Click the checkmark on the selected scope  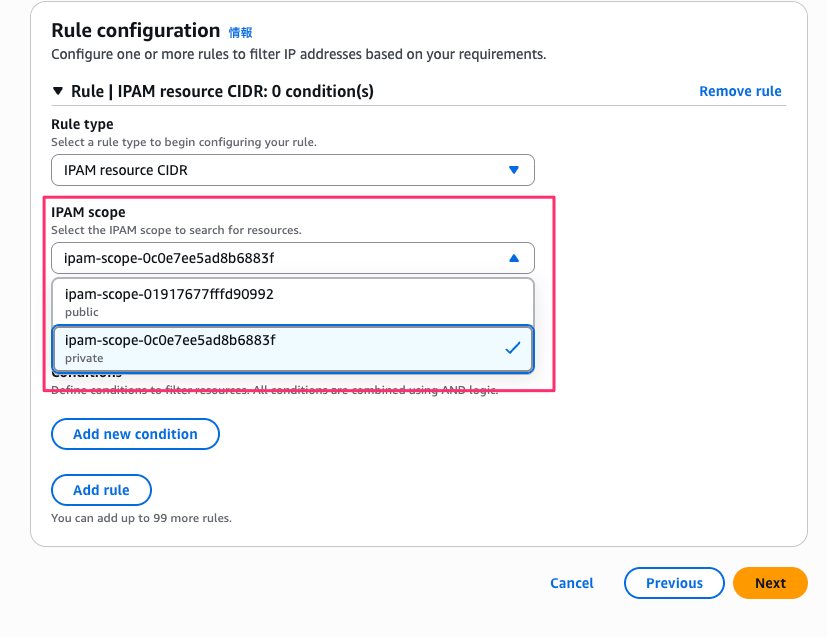(x=513, y=348)
